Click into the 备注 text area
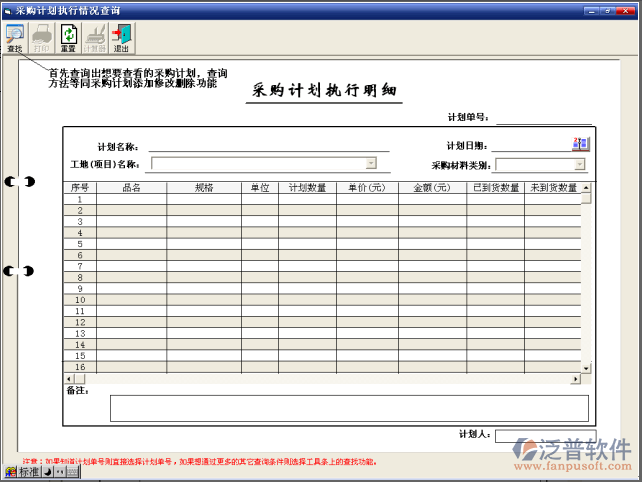 (x=349, y=408)
